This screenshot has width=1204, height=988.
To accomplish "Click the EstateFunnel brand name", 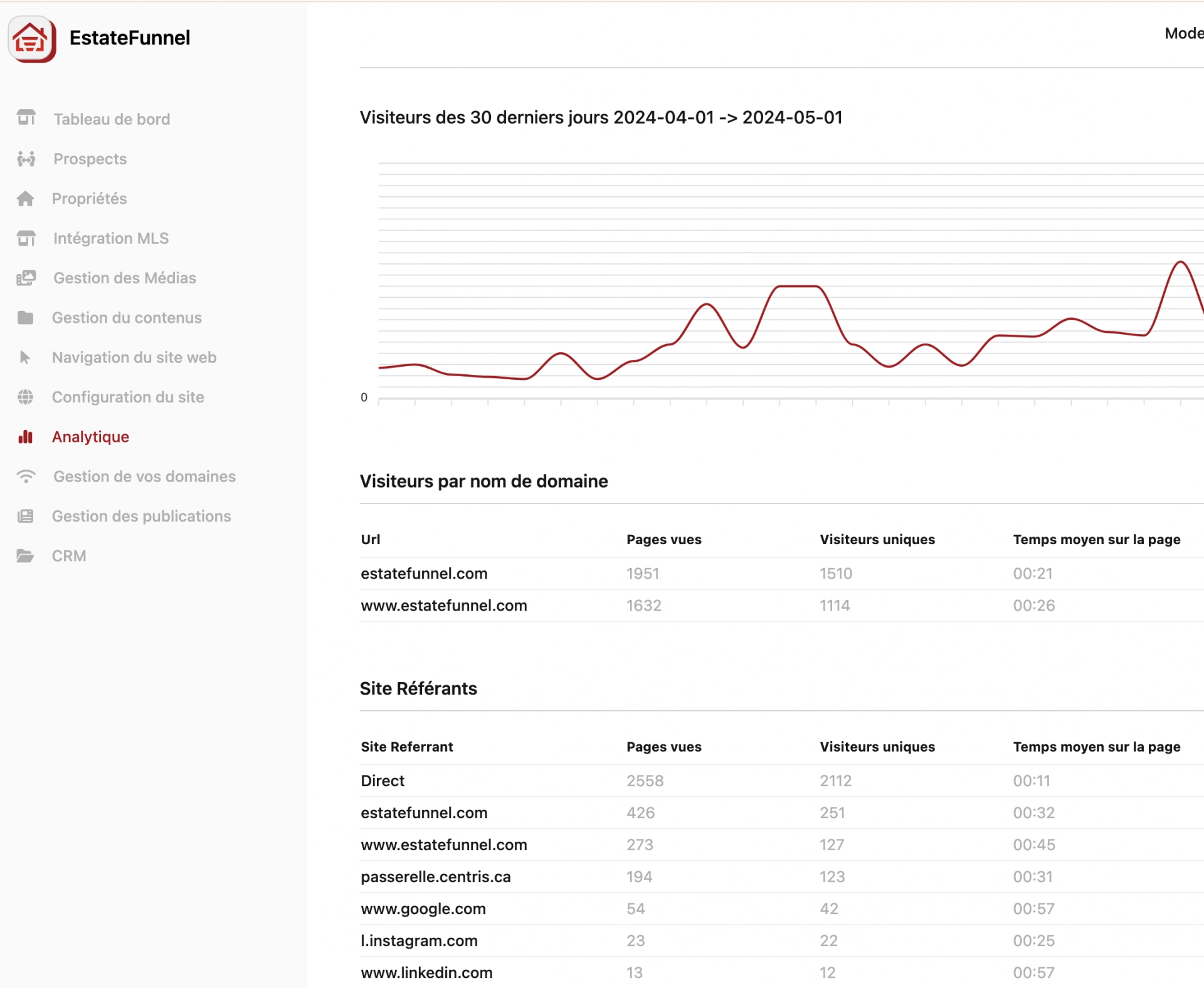I will (x=130, y=38).
